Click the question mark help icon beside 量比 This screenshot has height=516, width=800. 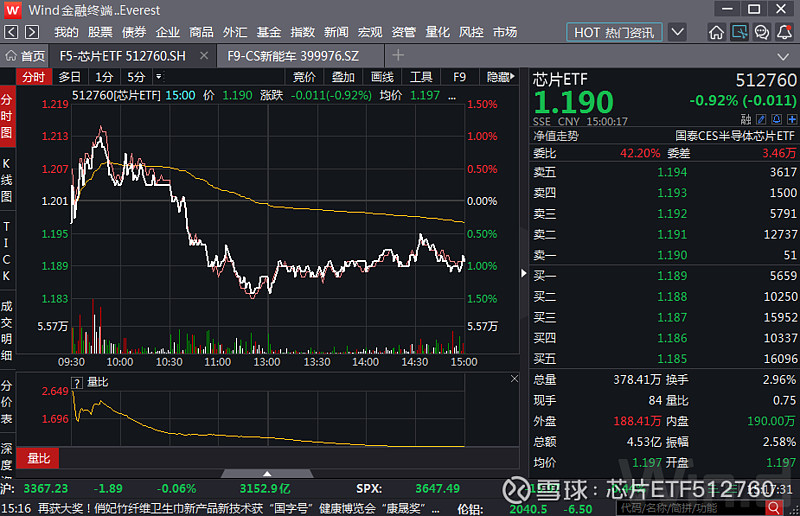pyautogui.click(x=77, y=383)
